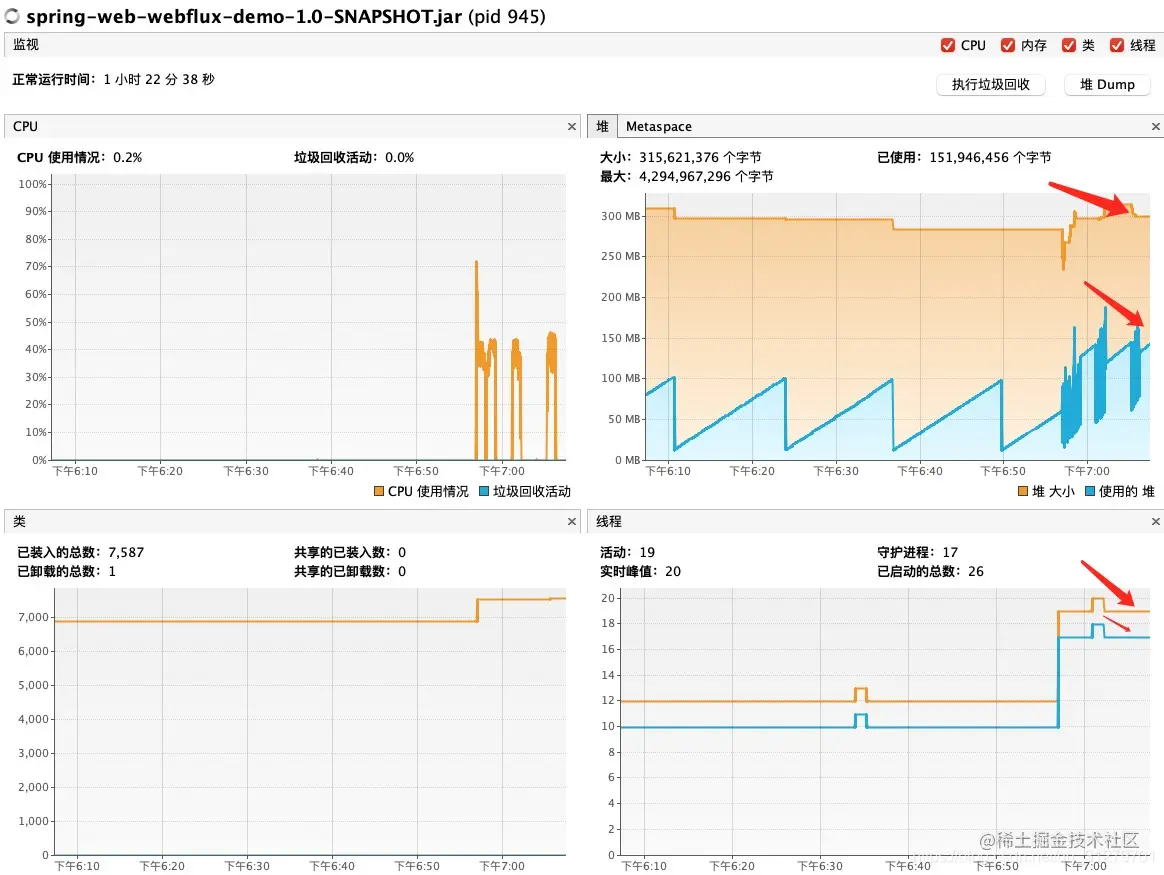Select the 堆 heap tab
The image size is (1164, 875).
pyautogui.click(x=602, y=127)
